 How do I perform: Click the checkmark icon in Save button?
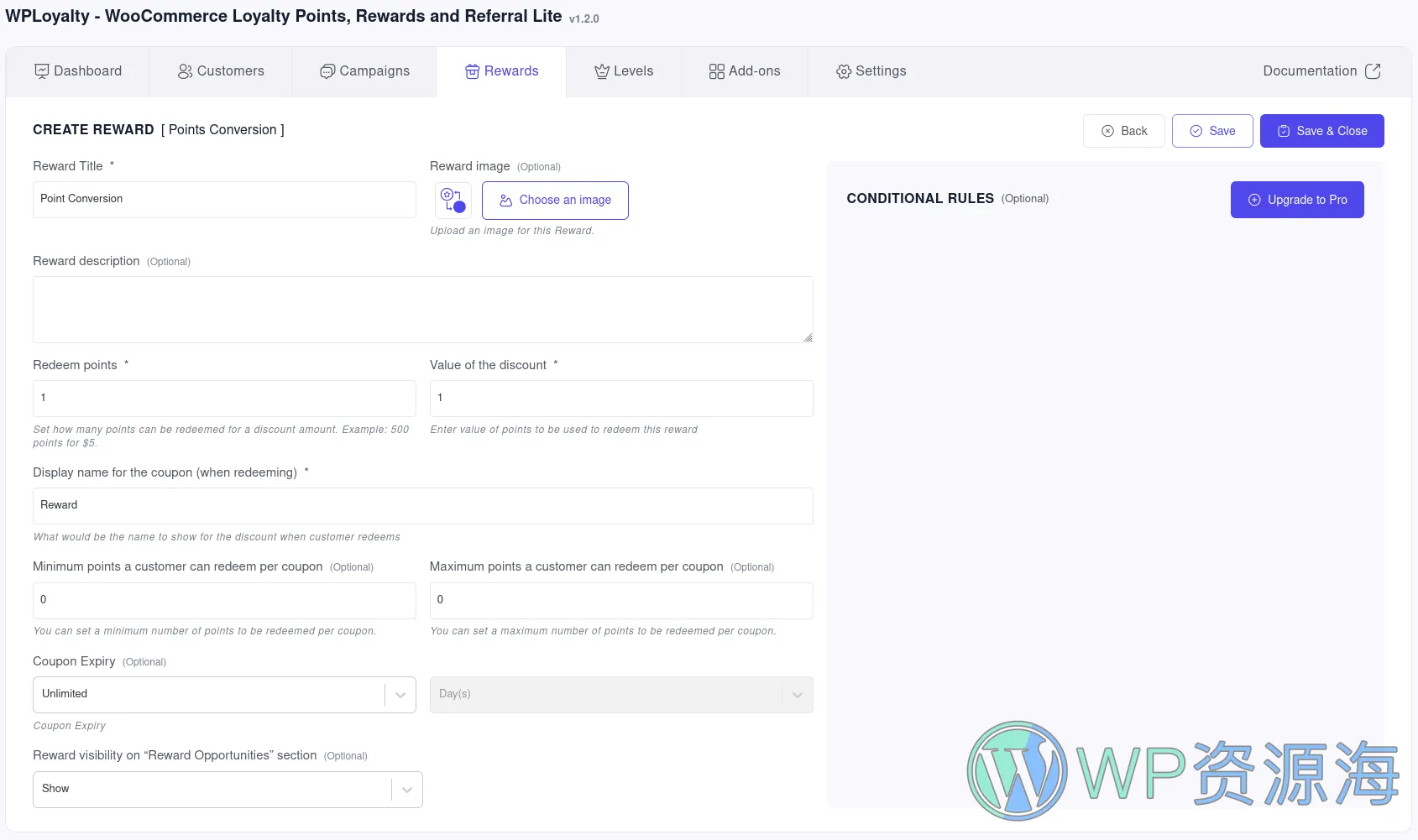(1196, 131)
